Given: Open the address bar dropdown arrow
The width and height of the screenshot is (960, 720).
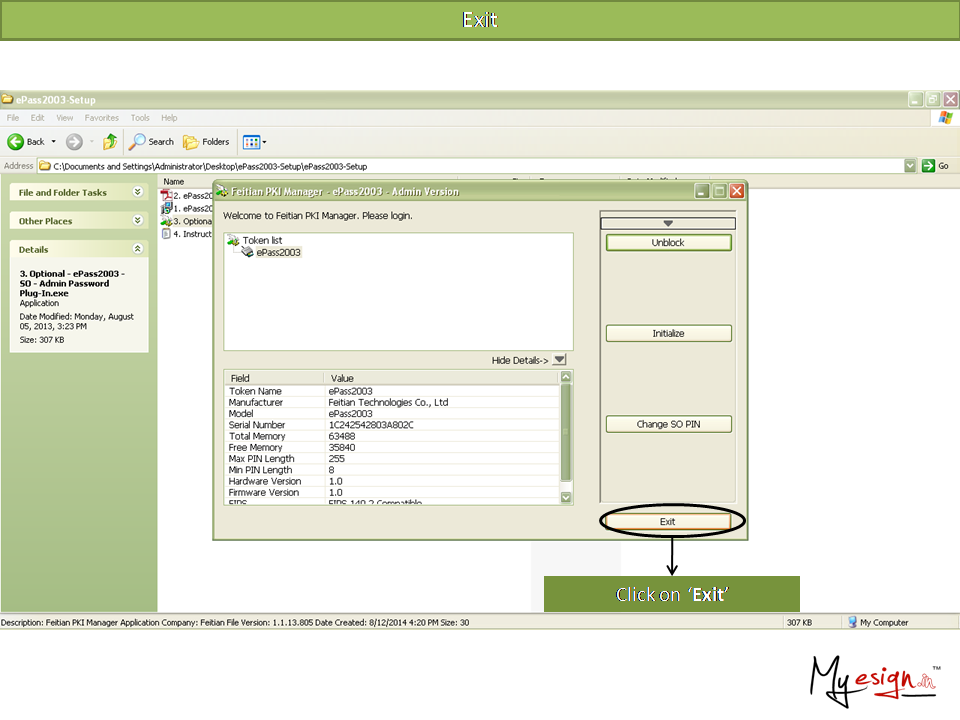Looking at the screenshot, I should click(x=910, y=166).
